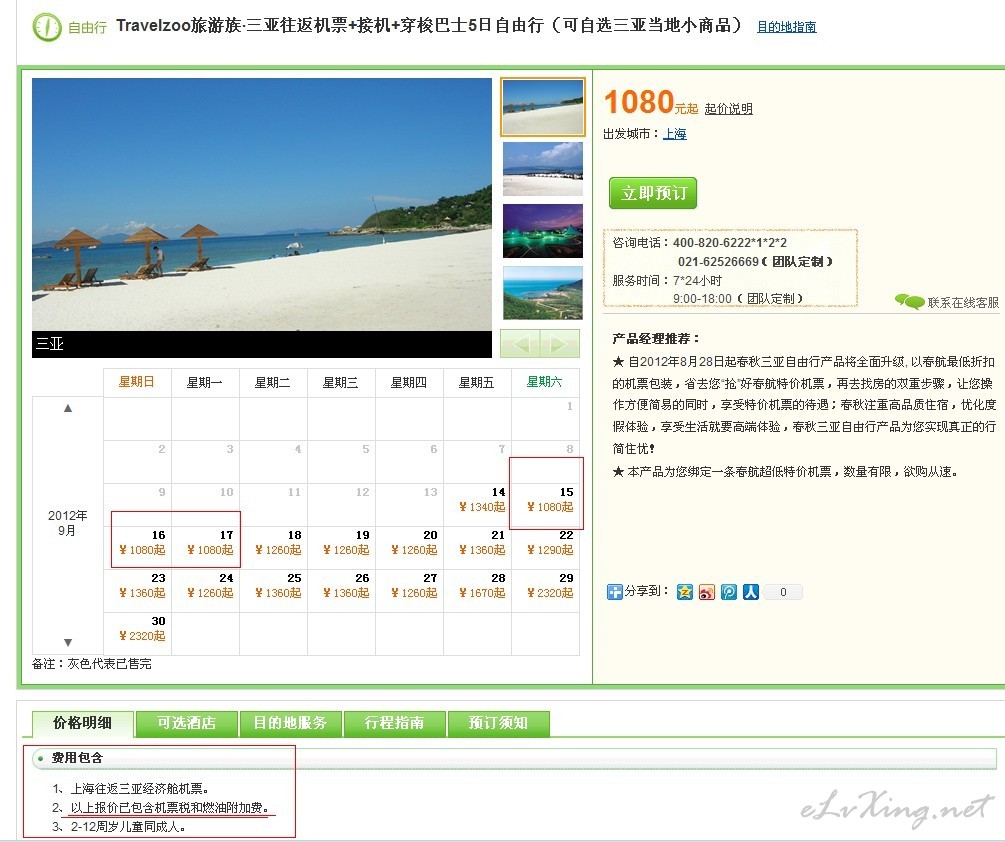The image size is (1005, 842).
Task: Open 联系在线客服 chat
Action: point(947,302)
